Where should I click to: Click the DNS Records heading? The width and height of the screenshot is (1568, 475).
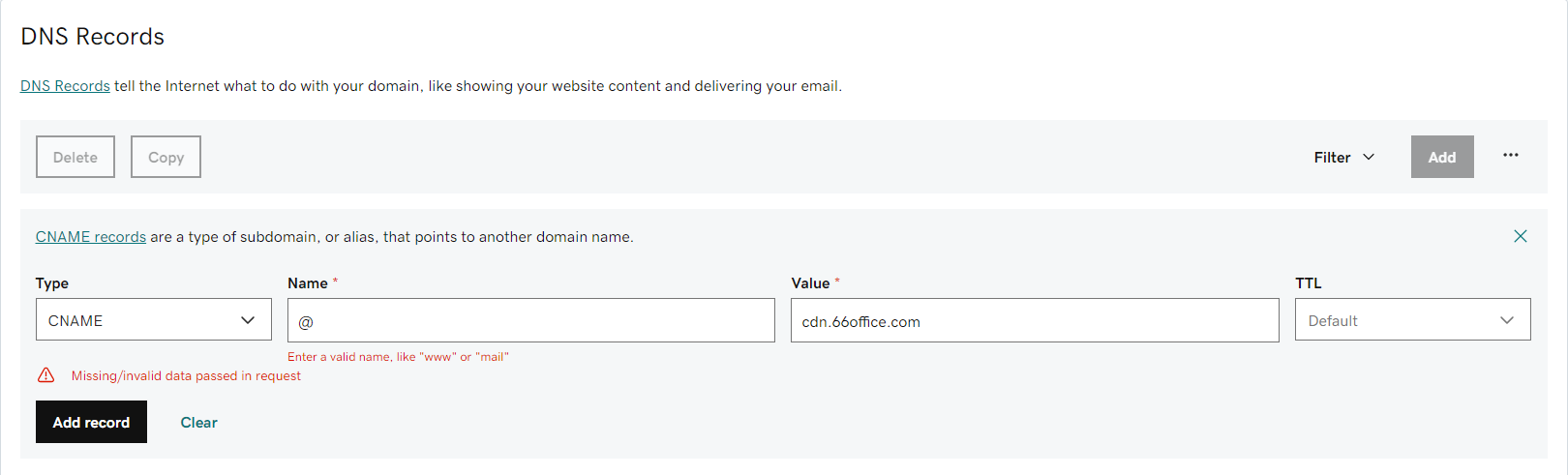click(93, 37)
